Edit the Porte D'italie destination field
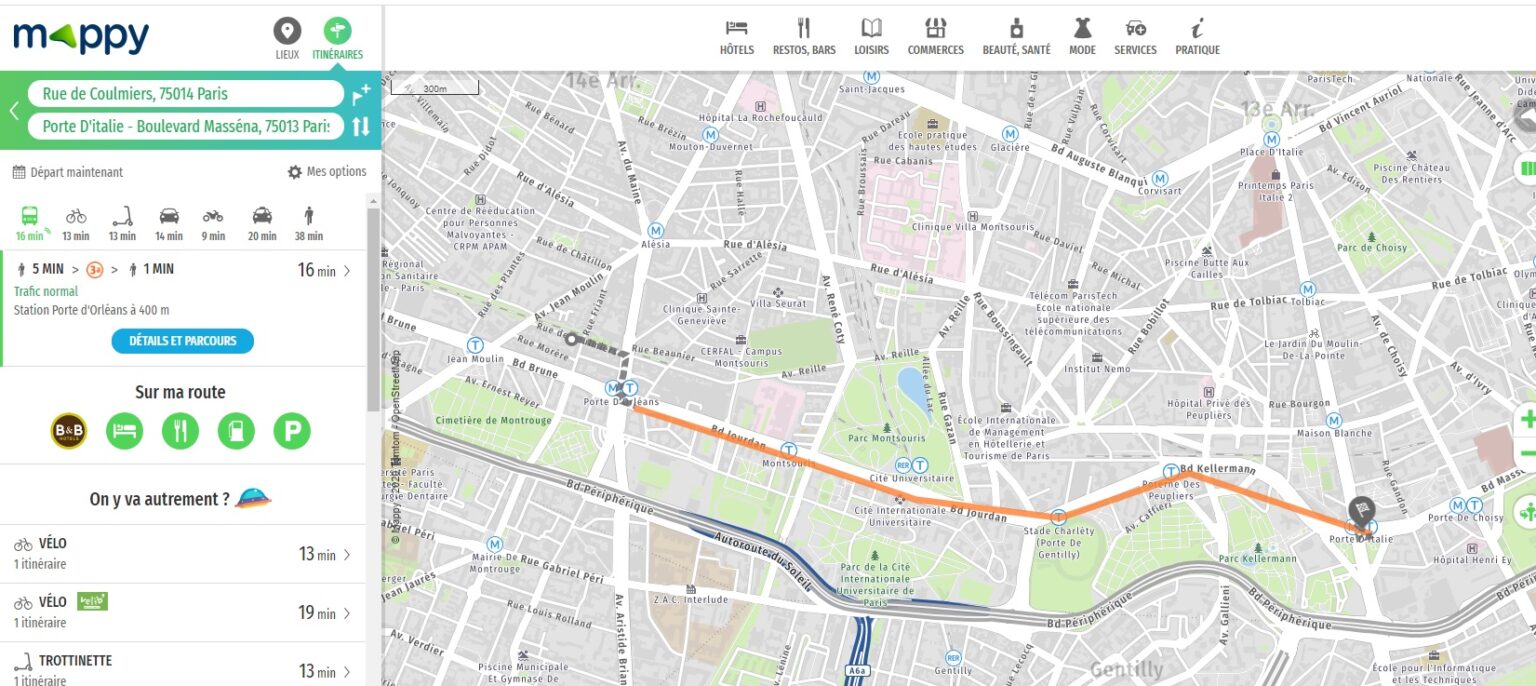This screenshot has width=1536, height=686. pyautogui.click(x=186, y=126)
